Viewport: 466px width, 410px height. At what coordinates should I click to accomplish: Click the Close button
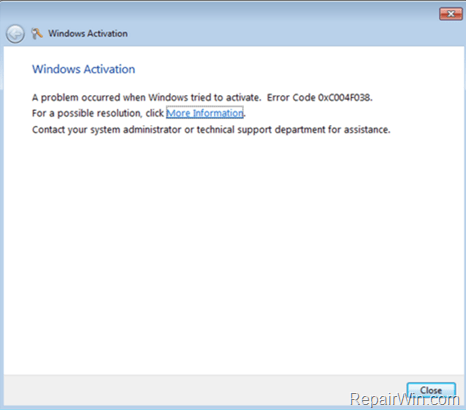click(431, 390)
